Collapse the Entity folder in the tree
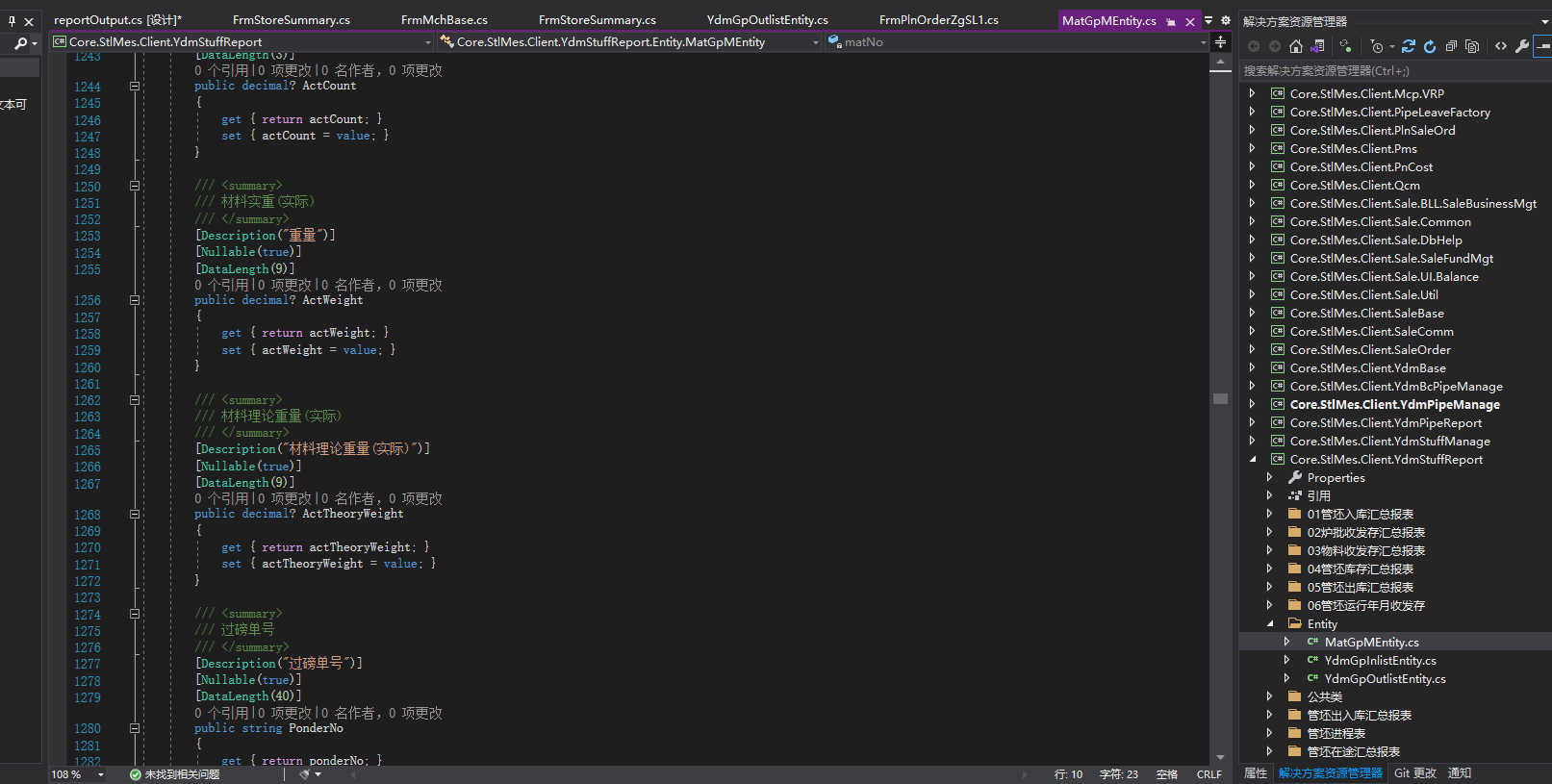This screenshot has height=784, width=1552. click(x=1269, y=624)
